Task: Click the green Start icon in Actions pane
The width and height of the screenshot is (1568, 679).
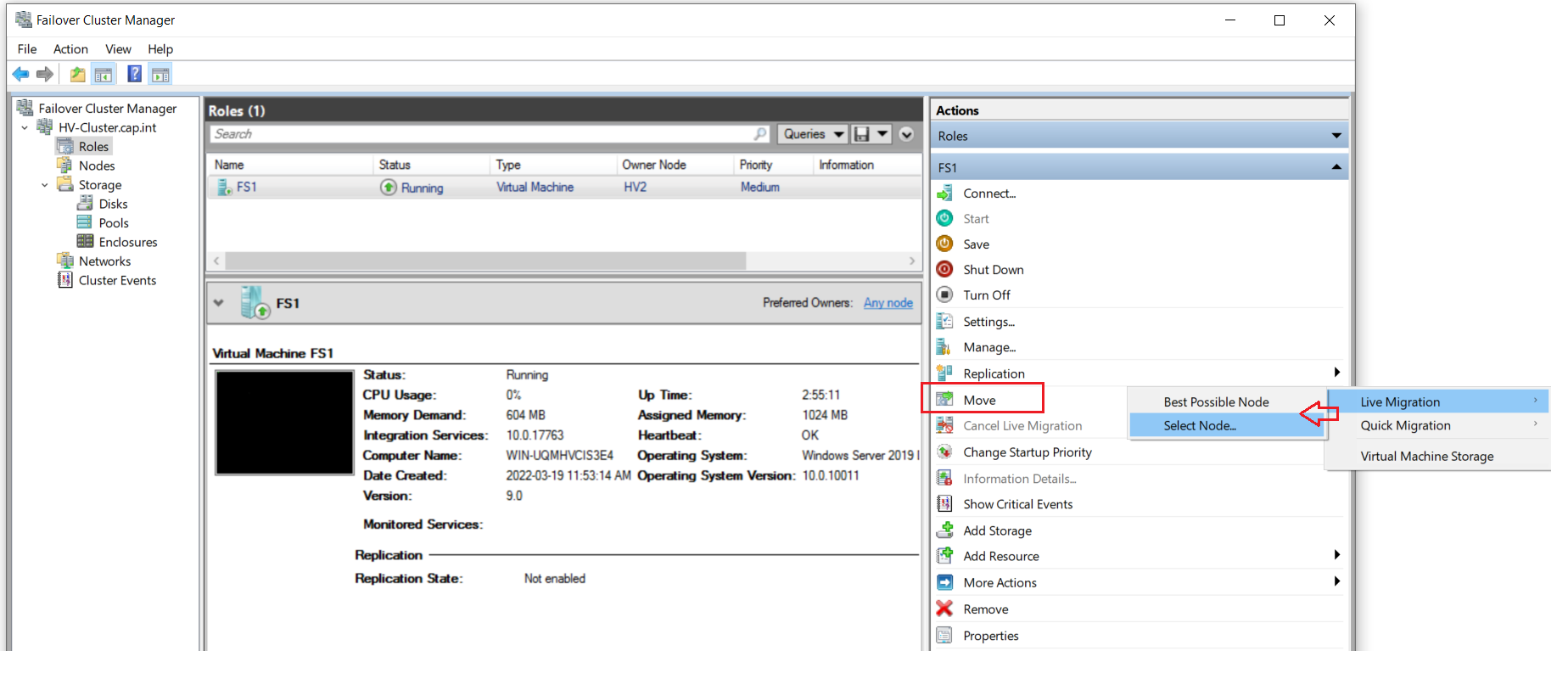Action: coord(944,218)
